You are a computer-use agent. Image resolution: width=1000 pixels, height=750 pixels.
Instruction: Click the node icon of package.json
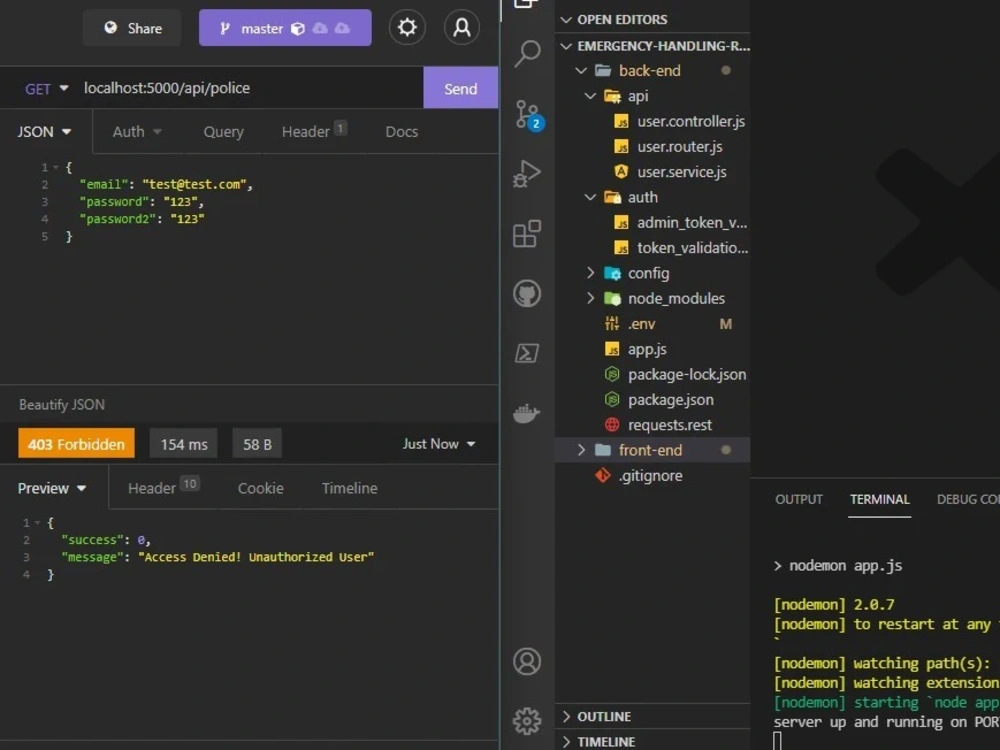(x=612, y=399)
